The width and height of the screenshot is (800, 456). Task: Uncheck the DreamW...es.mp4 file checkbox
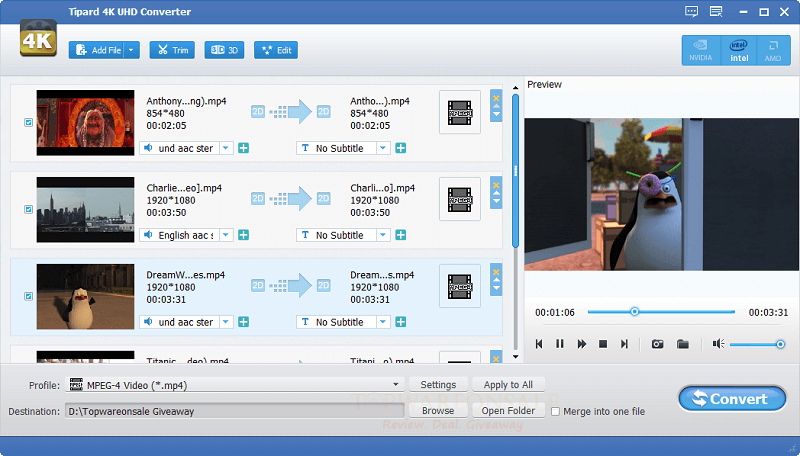click(x=29, y=296)
